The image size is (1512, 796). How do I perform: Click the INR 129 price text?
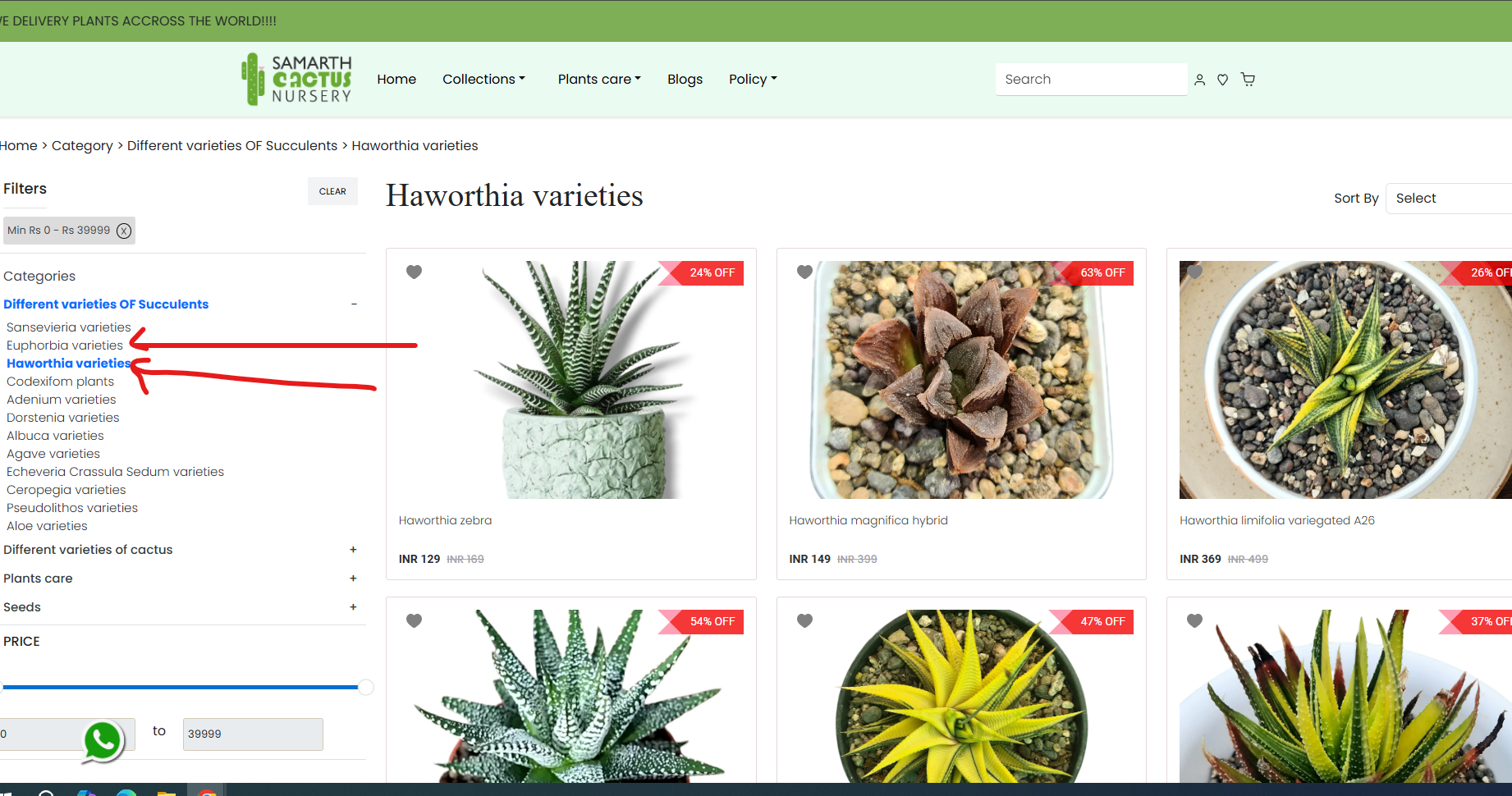click(x=419, y=559)
